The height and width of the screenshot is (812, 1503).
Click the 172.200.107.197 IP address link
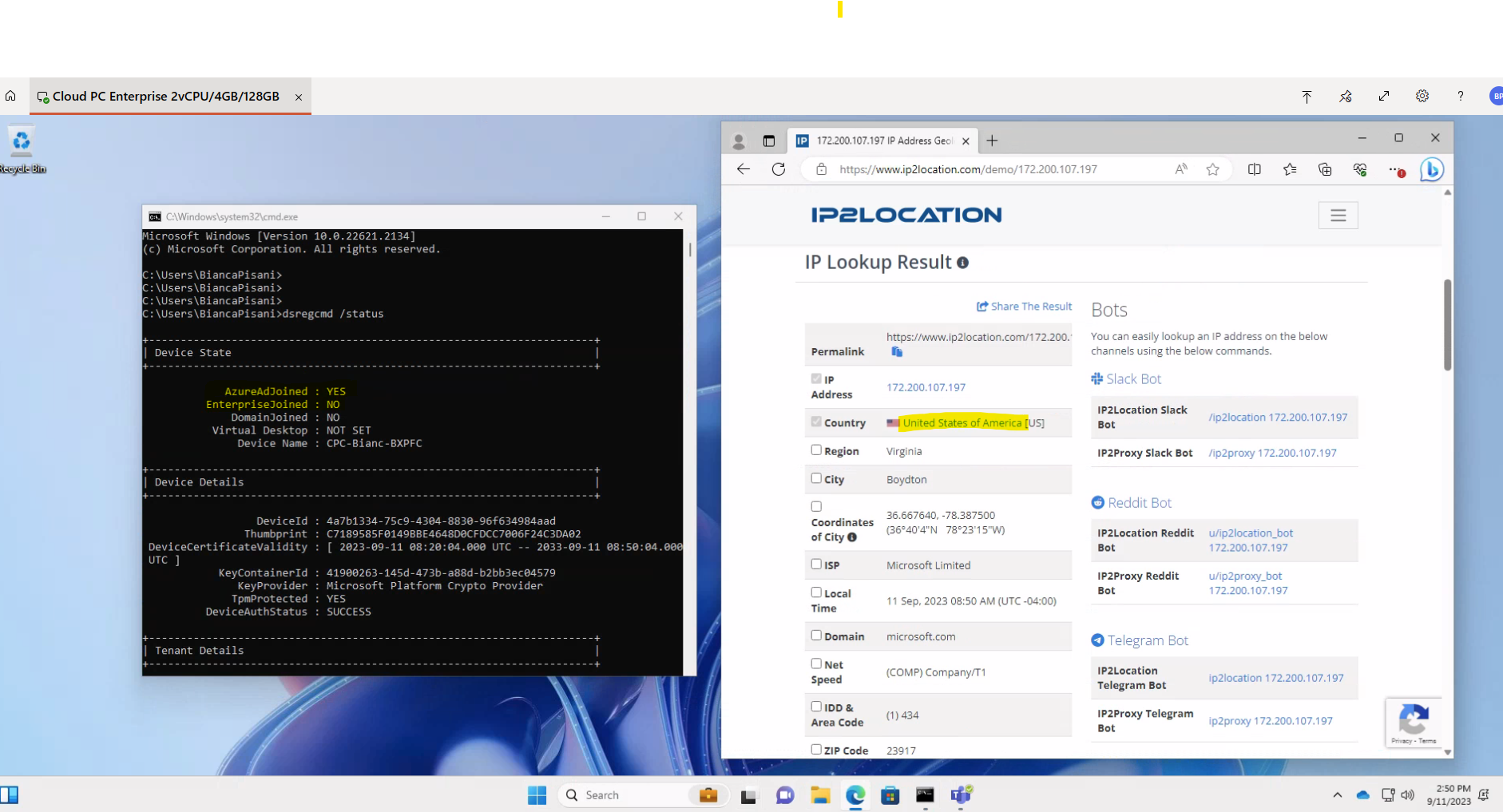pos(926,387)
